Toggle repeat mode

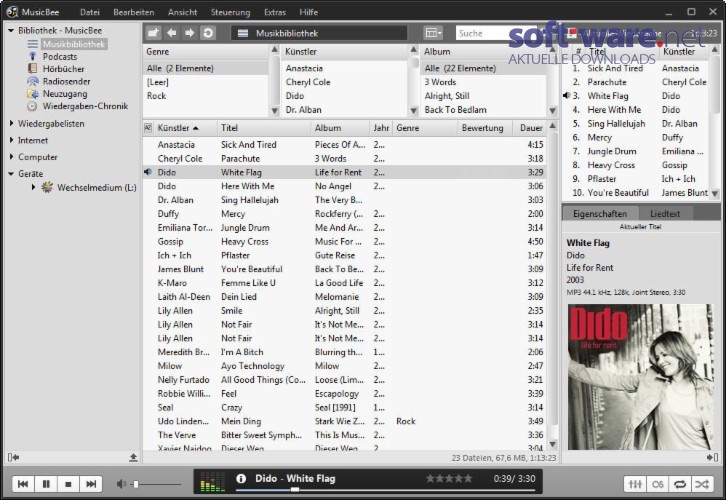point(680,484)
